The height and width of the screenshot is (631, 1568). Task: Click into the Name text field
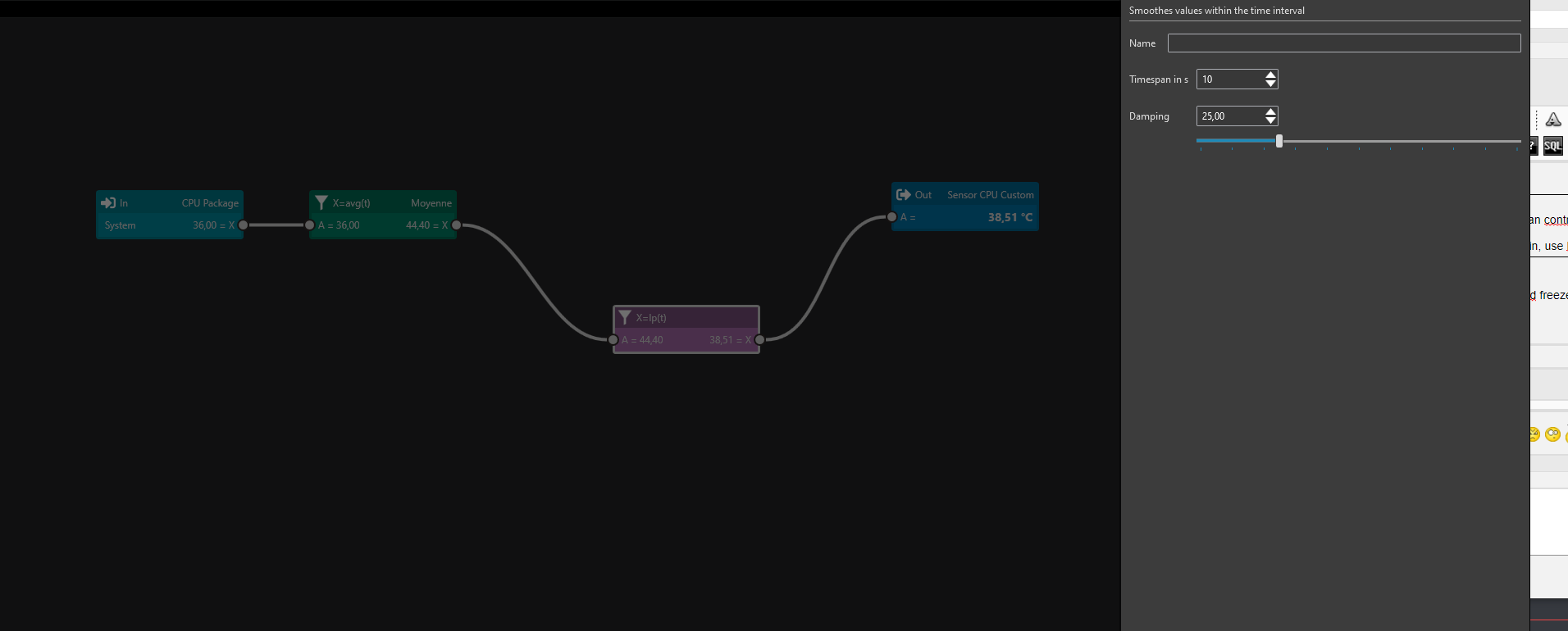[x=1344, y=43]
